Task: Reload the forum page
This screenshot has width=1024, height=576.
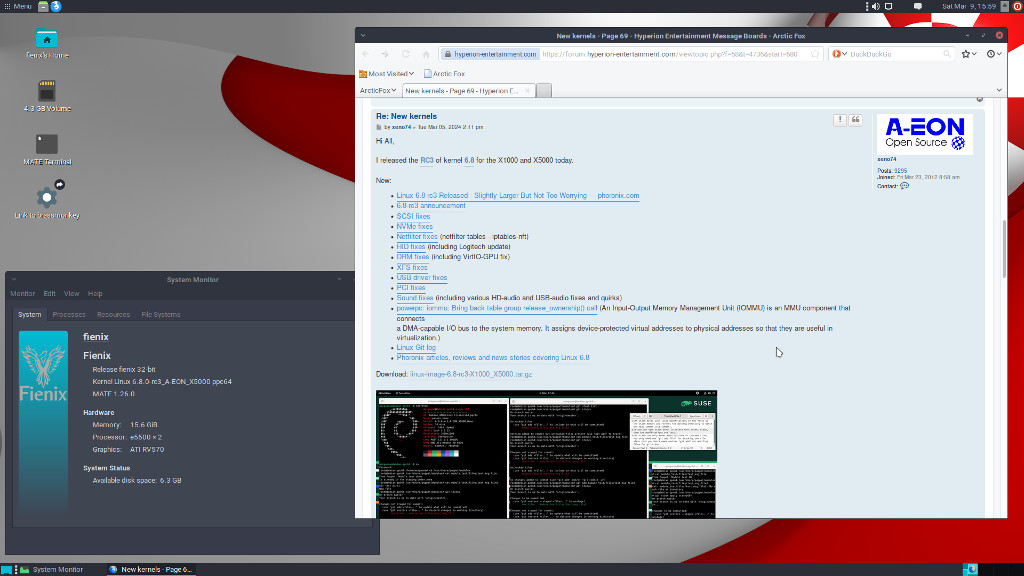Action: click(406, 54)
